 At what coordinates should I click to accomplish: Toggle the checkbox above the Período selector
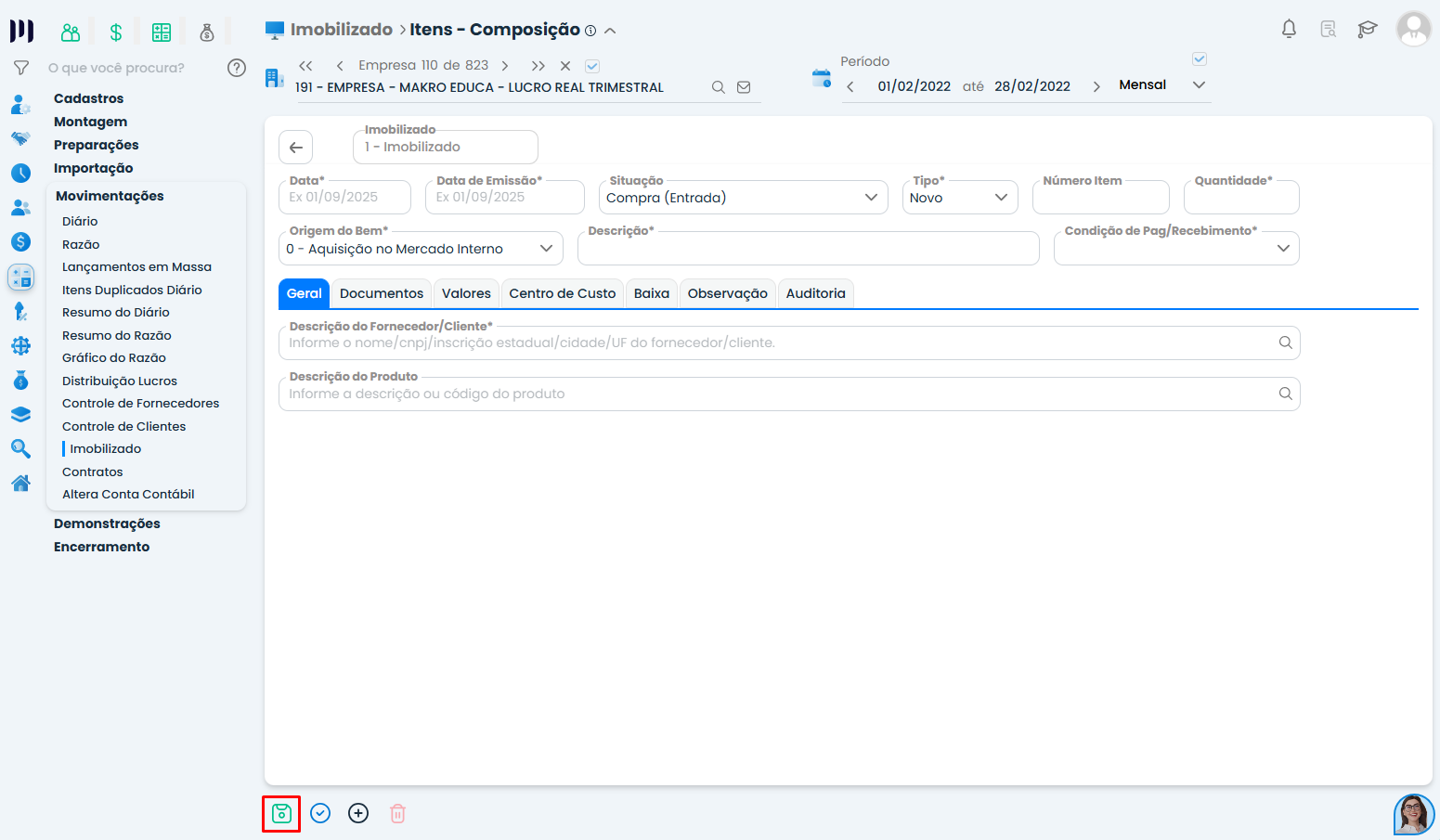(1199, 59)
